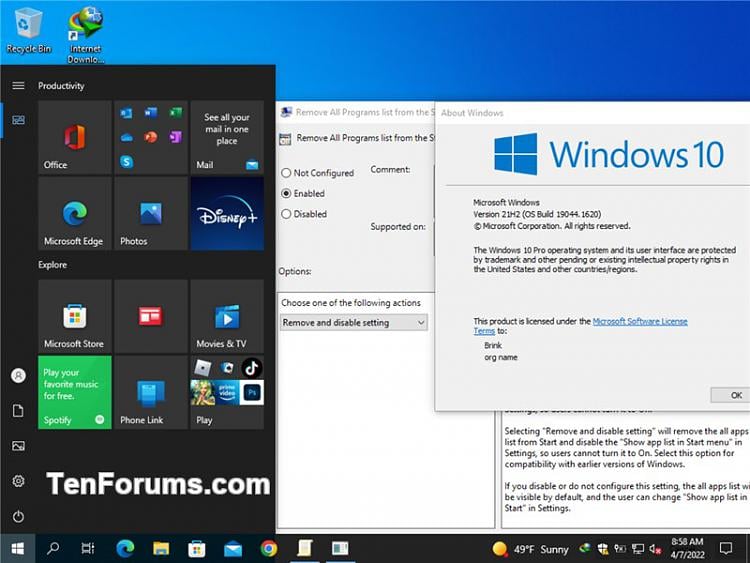This screenshot has height=563, width=750.
Task: Open the Mail tile
Action: [227, 137]
